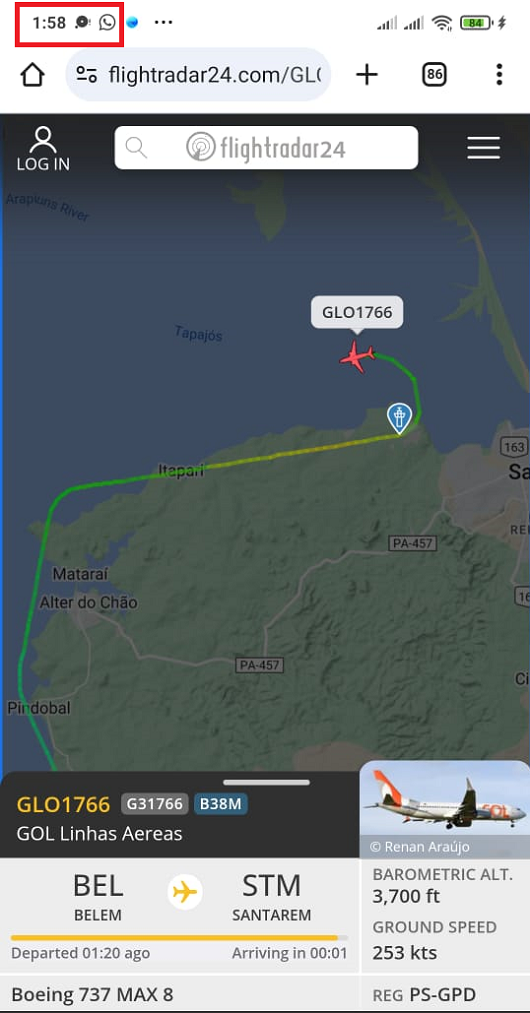The height and width of the screenshot is (1013, 530).
Task: Open the GOL aircraft photo thumbnail
Action: 445,809
